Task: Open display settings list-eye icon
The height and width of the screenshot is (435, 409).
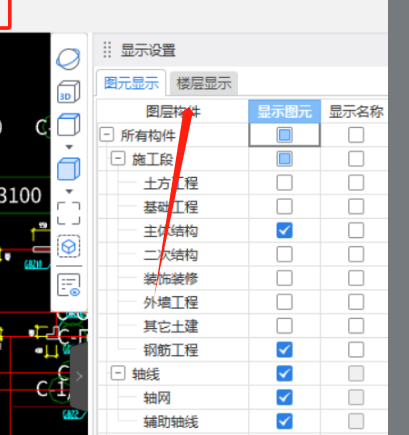Action: (x=69, y=285)
